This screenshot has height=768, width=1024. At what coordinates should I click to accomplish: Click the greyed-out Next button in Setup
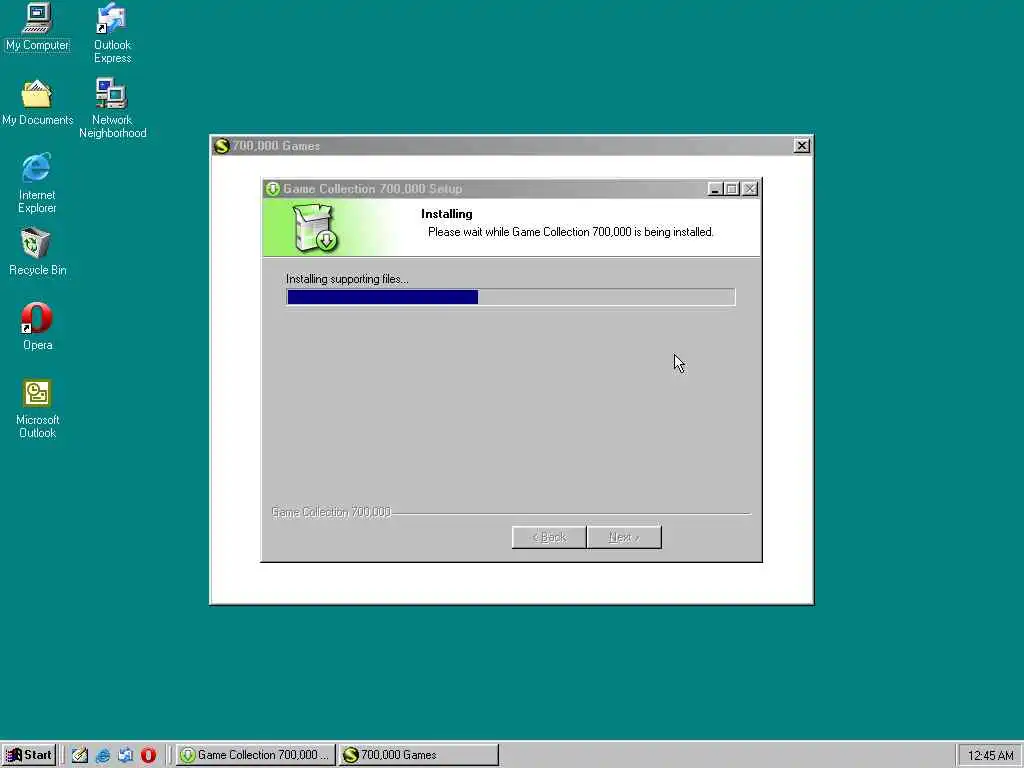click(624, 537)
